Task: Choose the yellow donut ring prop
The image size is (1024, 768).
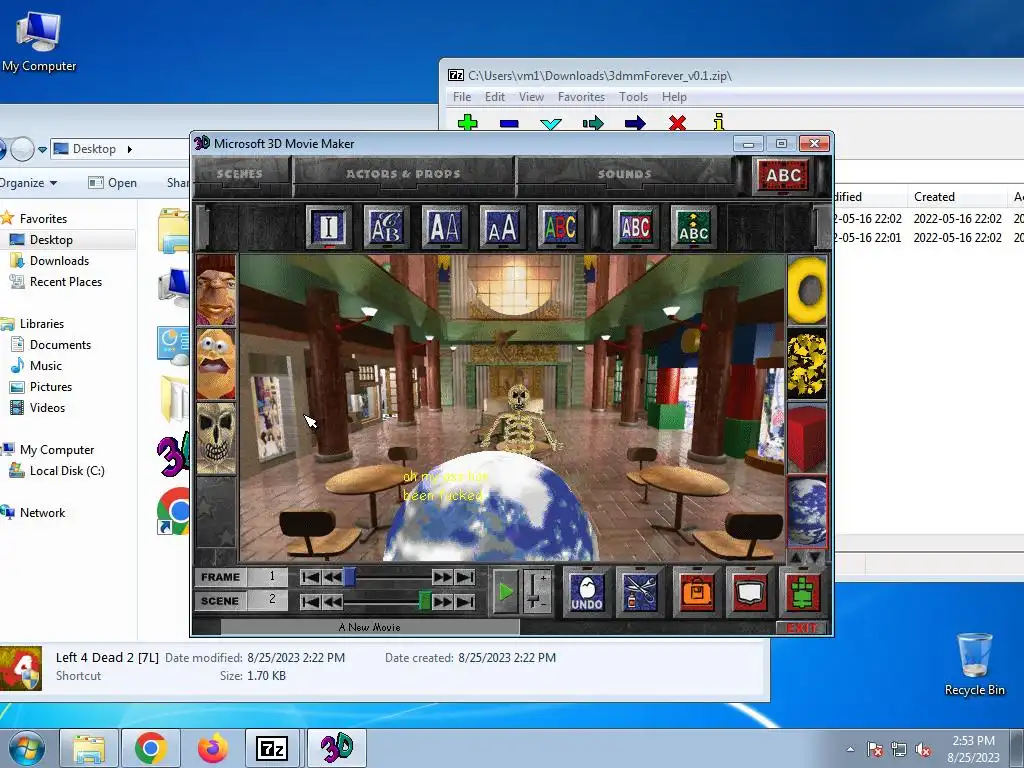Action: click(807, 290)
